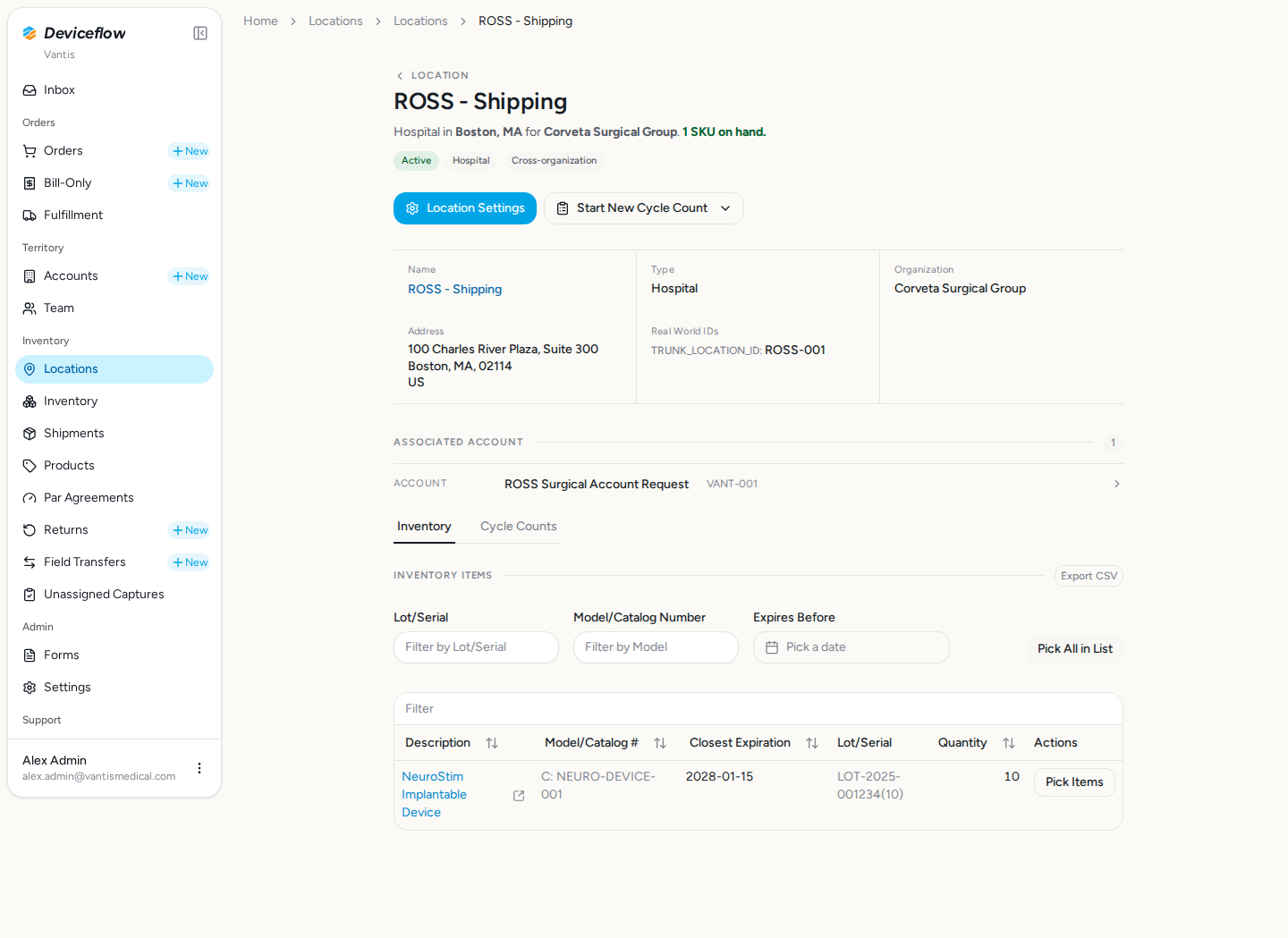Open NeuroStim device in new window icon
The width and height of the screenshot is (1288, 938).
coord(519,795)
